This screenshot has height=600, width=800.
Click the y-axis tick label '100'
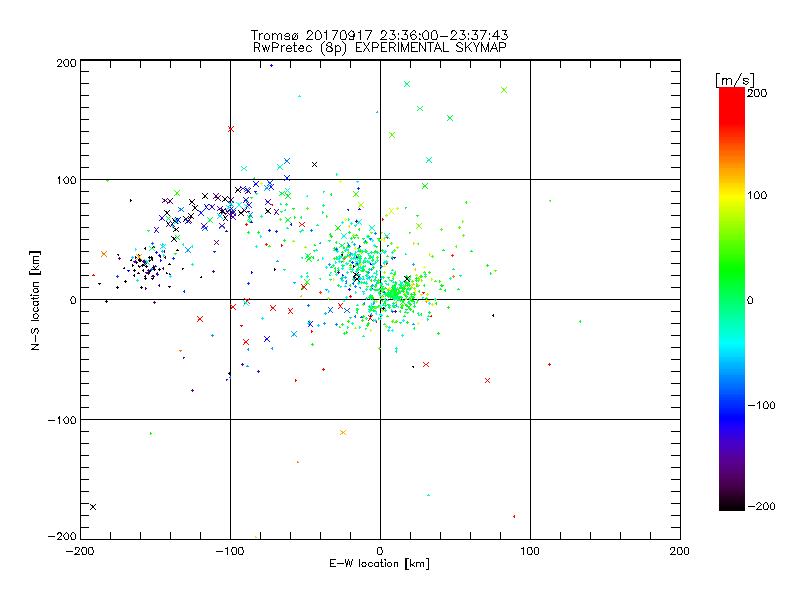[x=66, y=180]
